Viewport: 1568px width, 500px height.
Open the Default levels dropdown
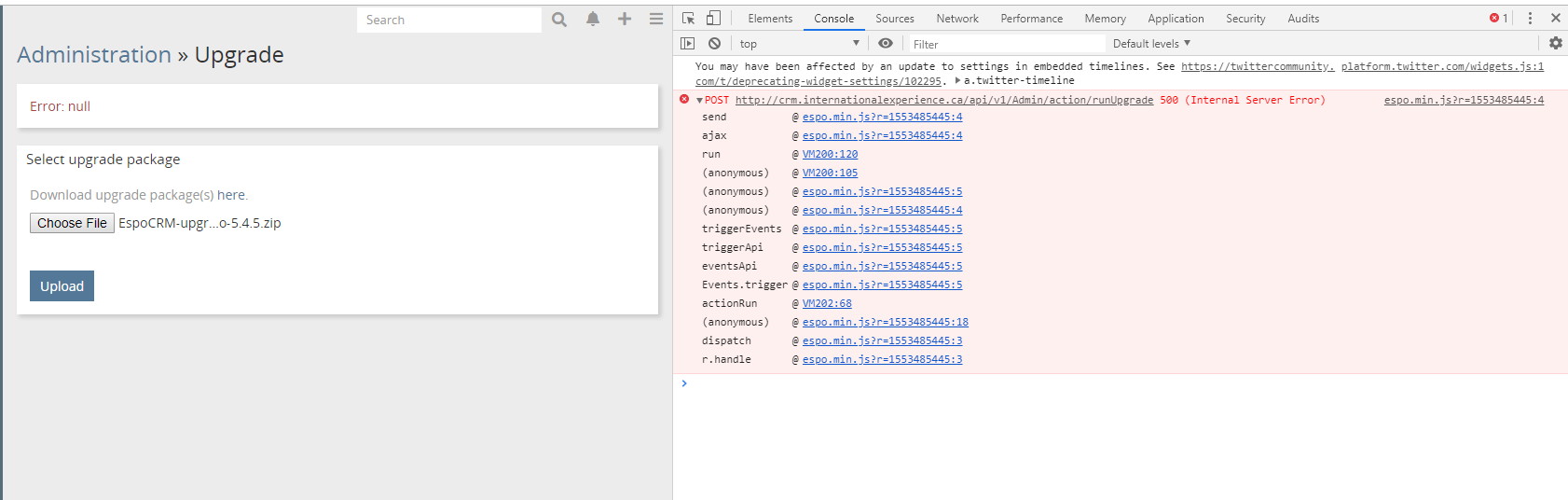point(1152,44)
